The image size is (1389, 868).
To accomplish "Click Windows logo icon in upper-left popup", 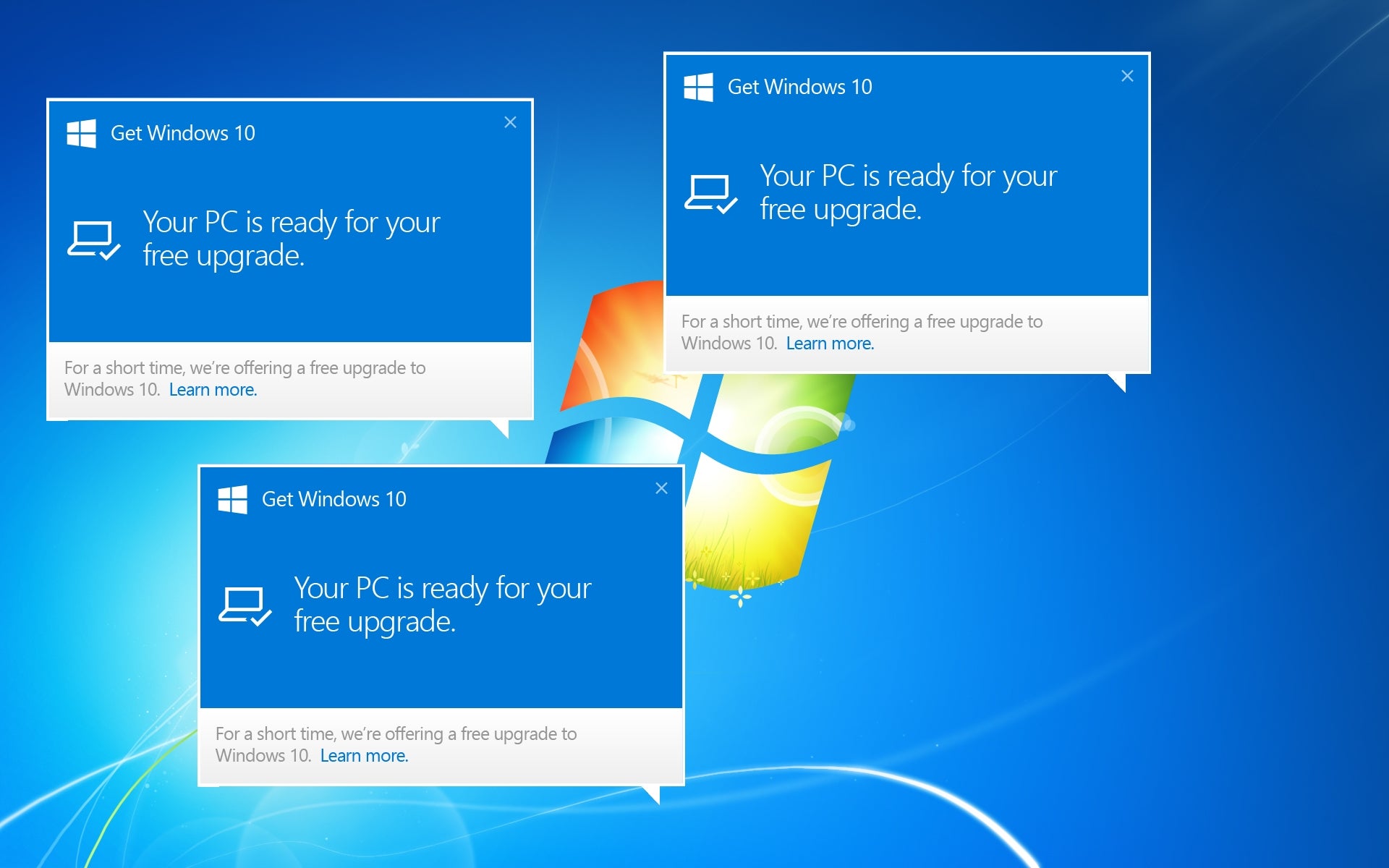I will pos(81,133).
